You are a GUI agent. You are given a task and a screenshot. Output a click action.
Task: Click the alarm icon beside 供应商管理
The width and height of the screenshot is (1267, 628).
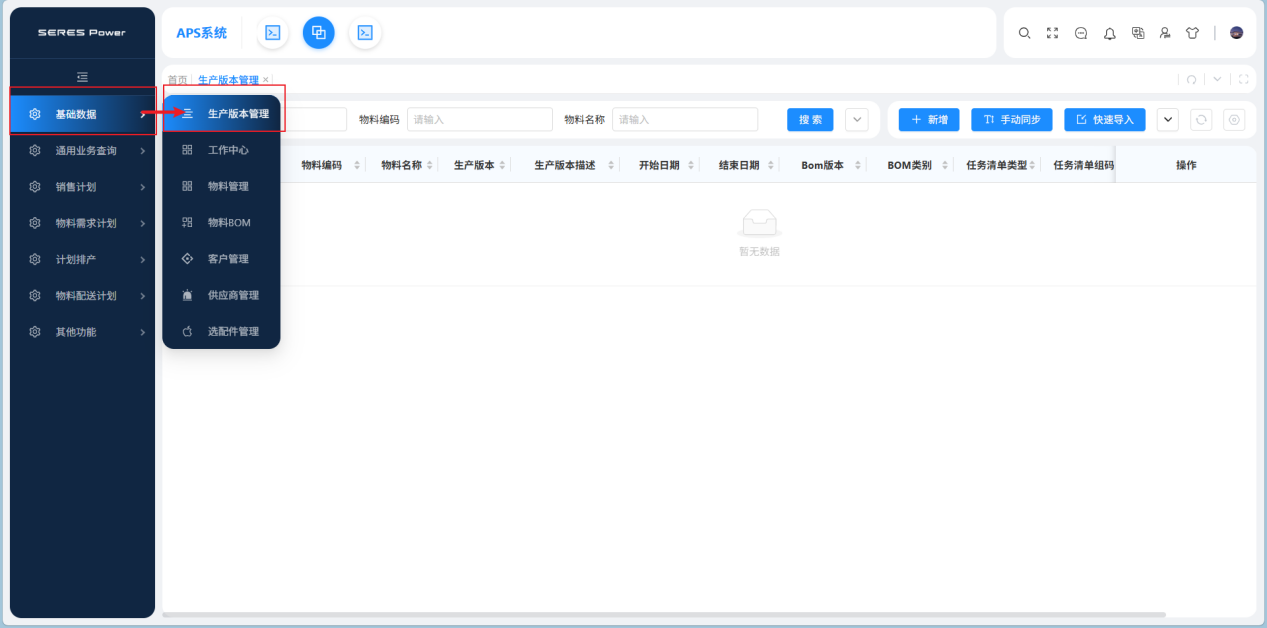click(x=187, y=295)
